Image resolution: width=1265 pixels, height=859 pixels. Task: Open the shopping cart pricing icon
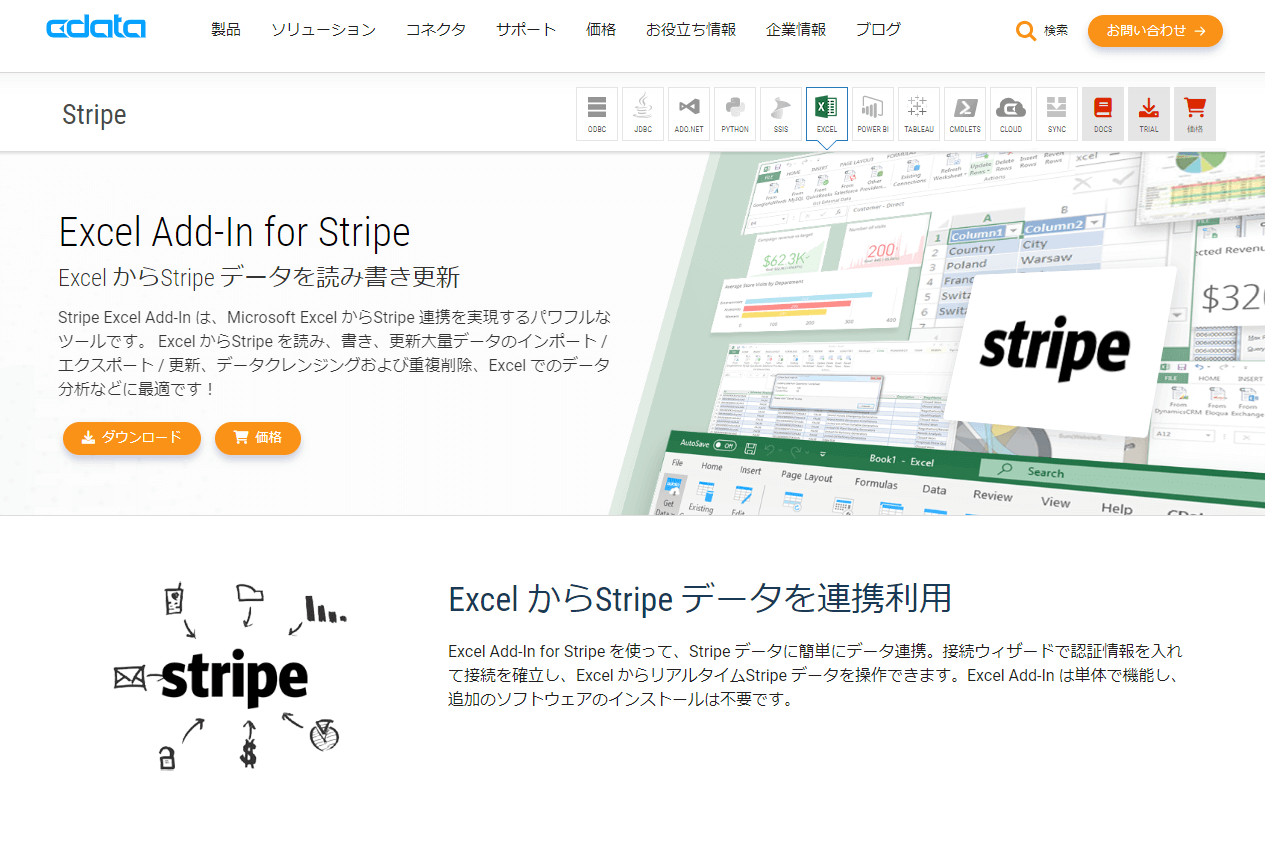pos(1195,114)
